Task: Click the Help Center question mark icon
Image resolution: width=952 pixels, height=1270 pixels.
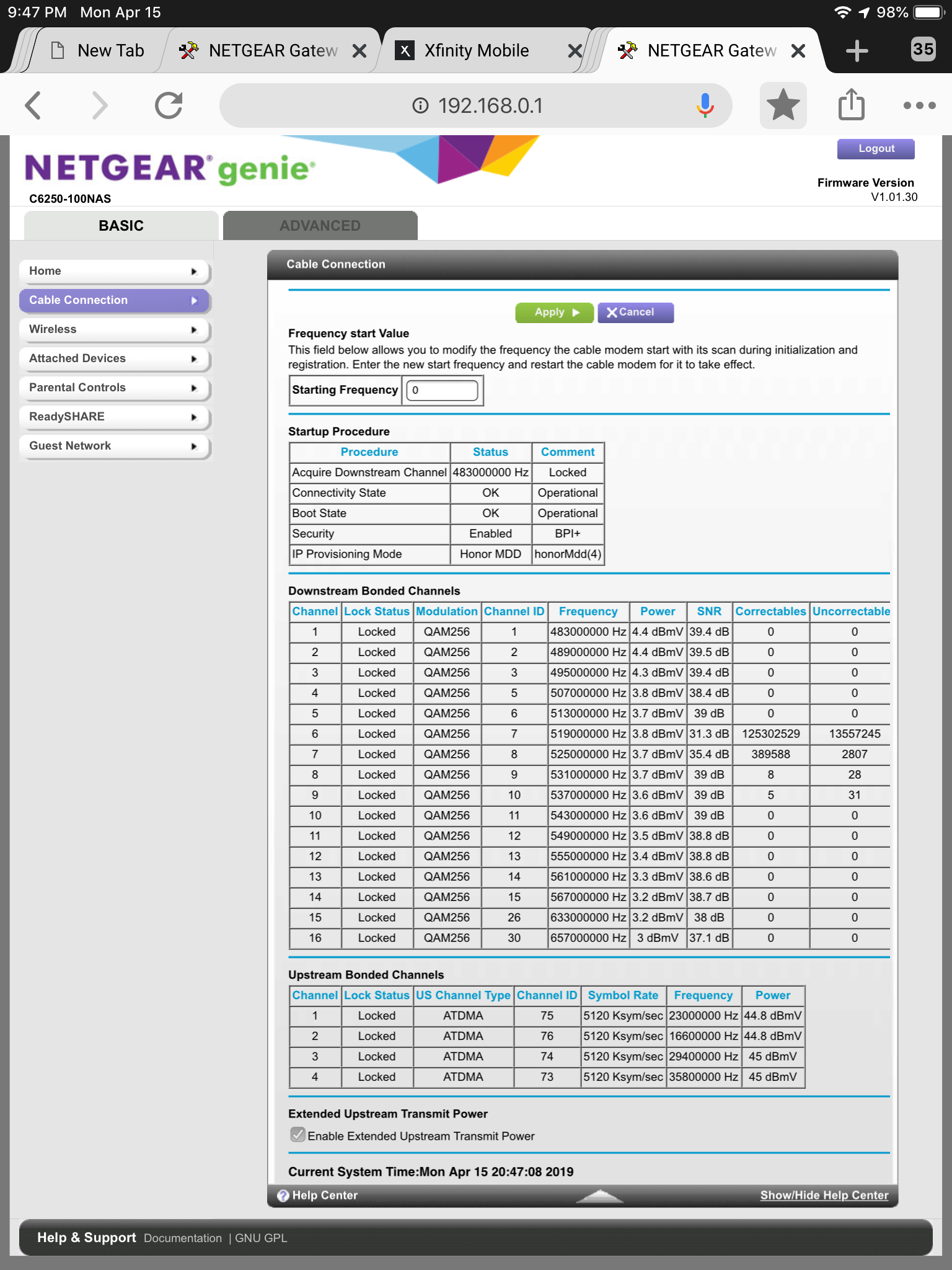Action: [283, 1196]
